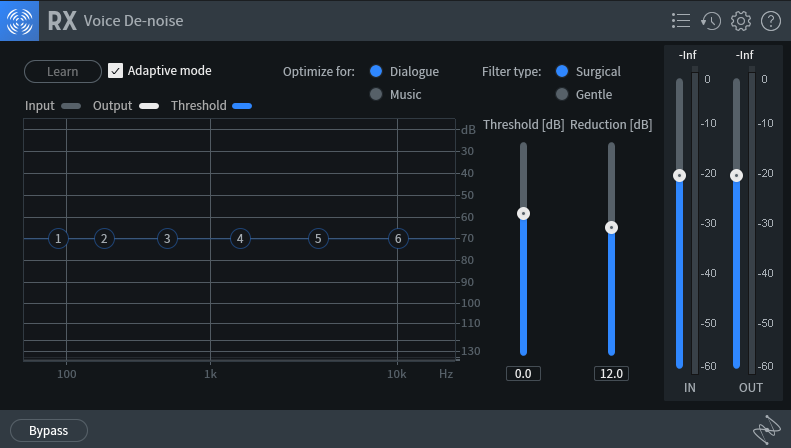Click the '130' dB axis label

point(471,351)
